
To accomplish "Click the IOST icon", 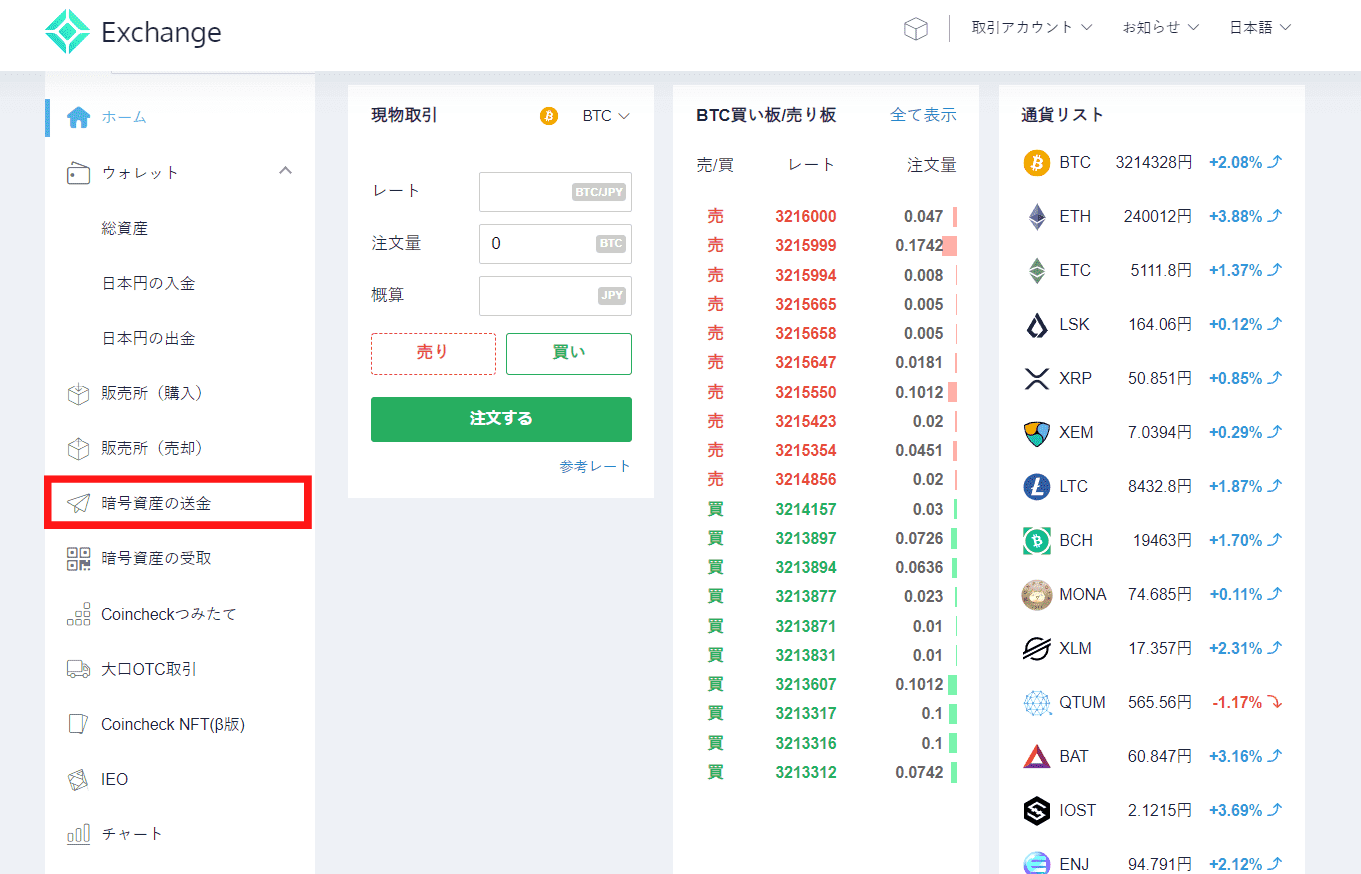I will tap(1037, 810).
